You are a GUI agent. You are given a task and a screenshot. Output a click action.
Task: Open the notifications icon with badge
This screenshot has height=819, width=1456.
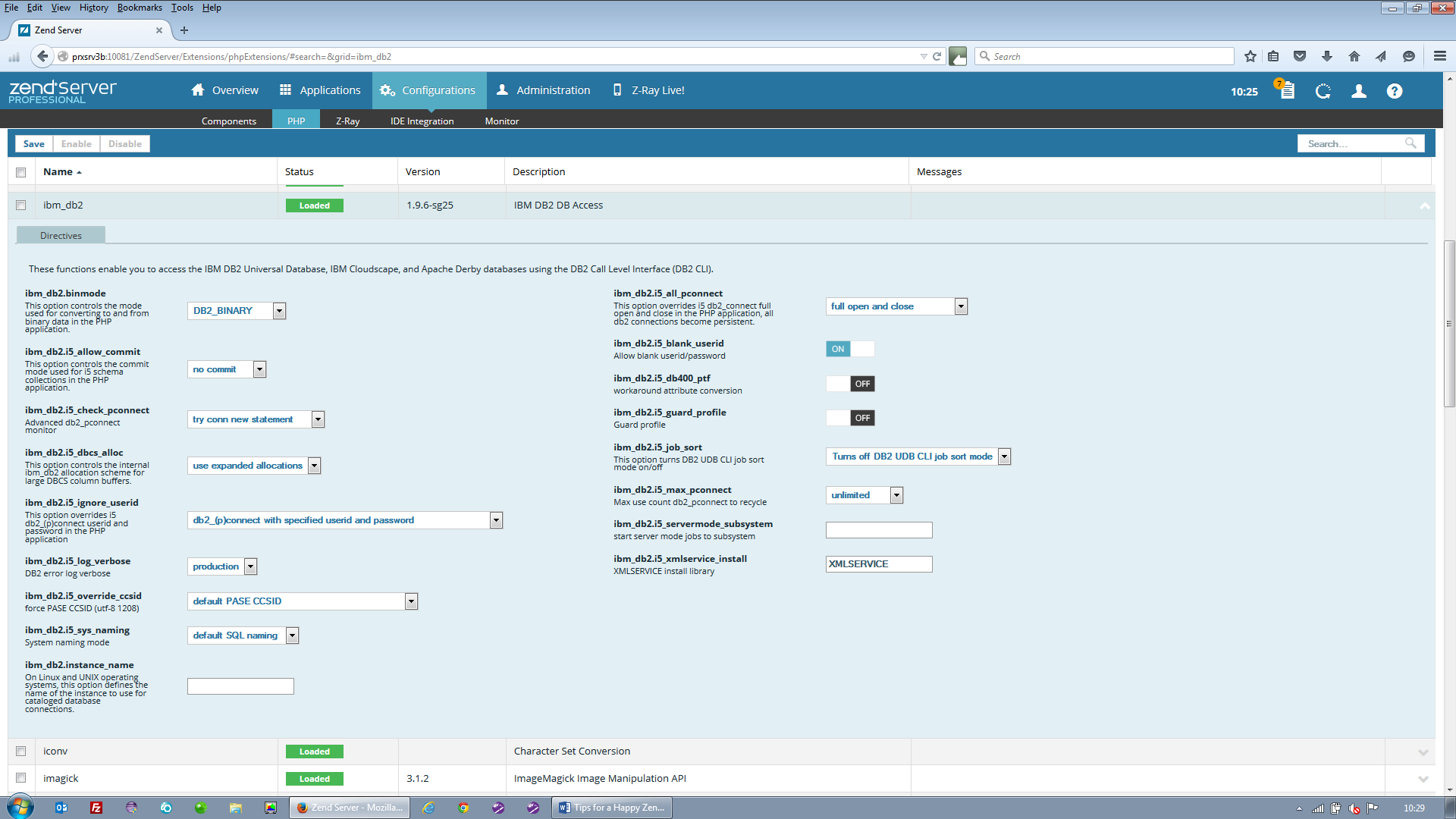coord(1286,90)
